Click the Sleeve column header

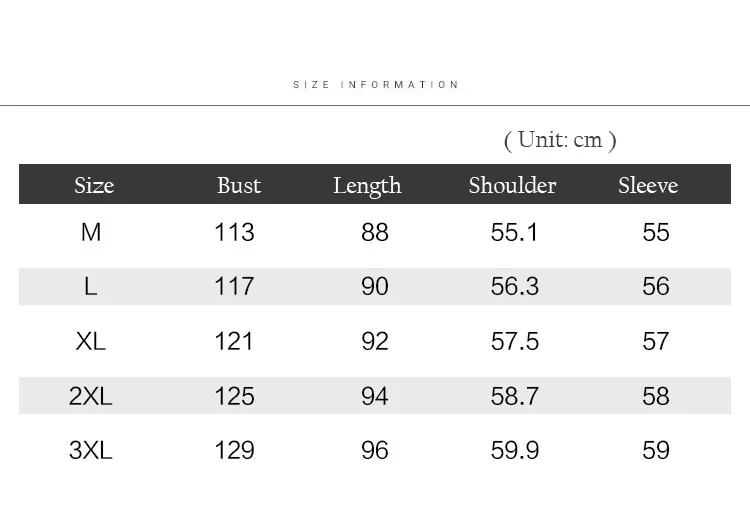[648, 185]
